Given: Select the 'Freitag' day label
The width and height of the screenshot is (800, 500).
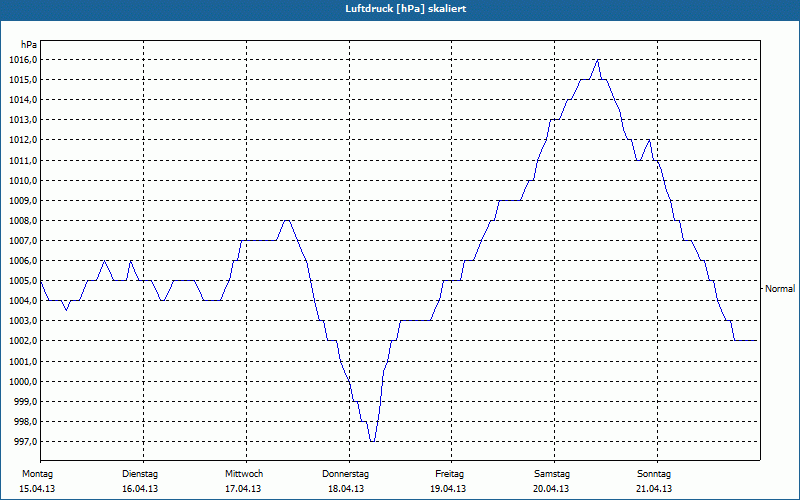Looking at the screenshot, I should [449, 474].
